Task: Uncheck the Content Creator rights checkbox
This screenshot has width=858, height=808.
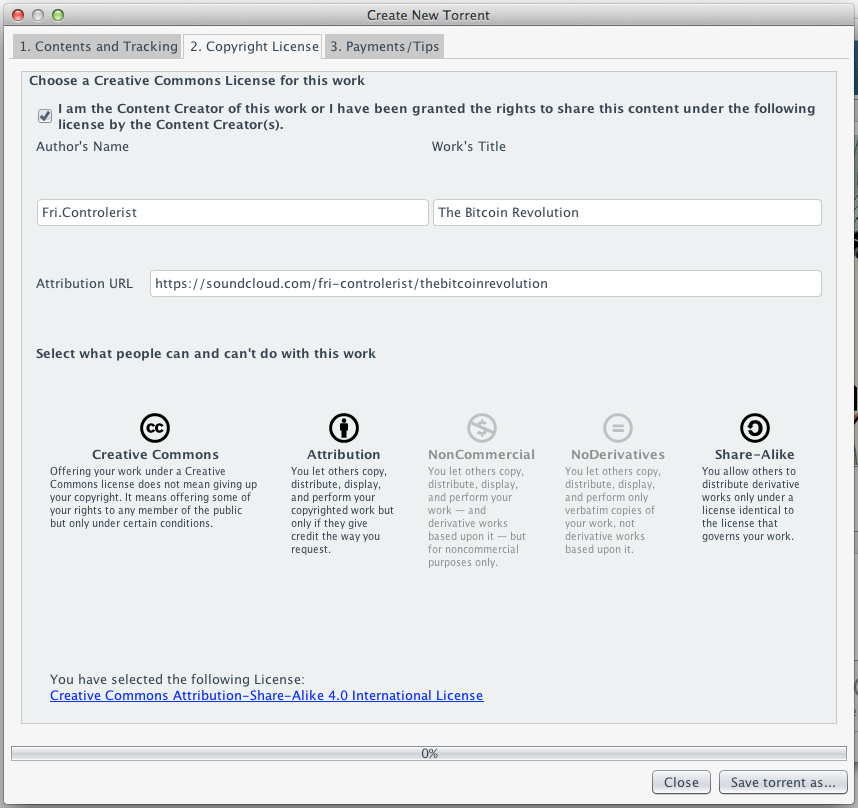Action: [x=44, y=116]
